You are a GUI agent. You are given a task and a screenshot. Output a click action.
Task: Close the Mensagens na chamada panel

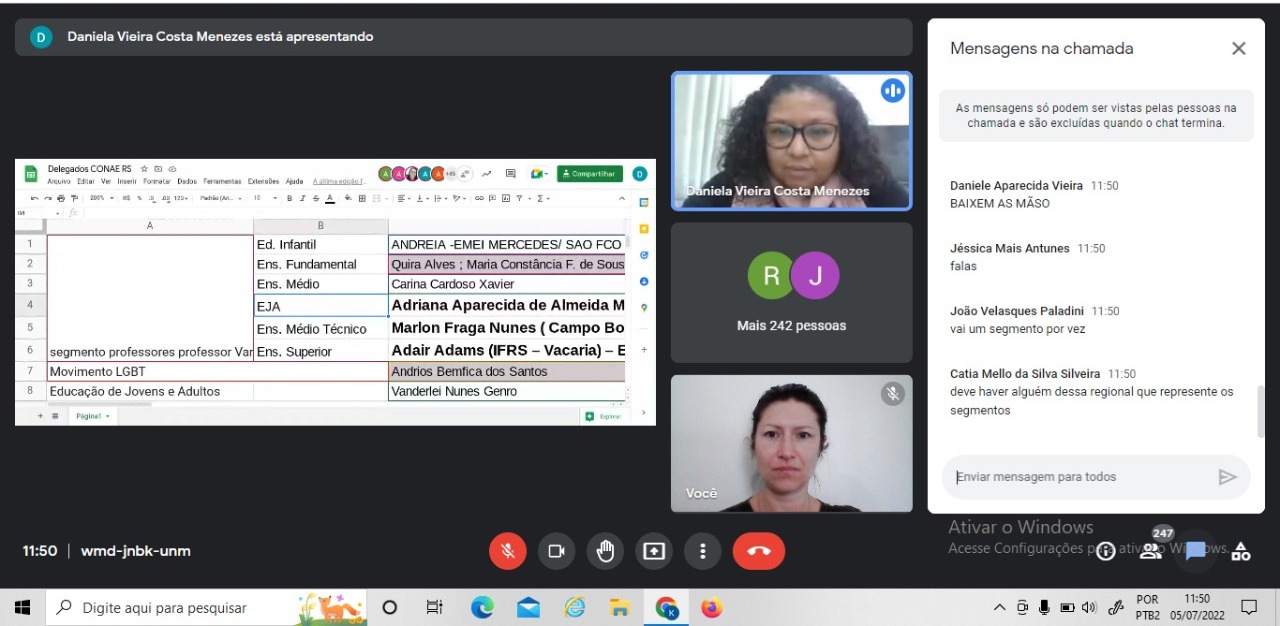1238,48
